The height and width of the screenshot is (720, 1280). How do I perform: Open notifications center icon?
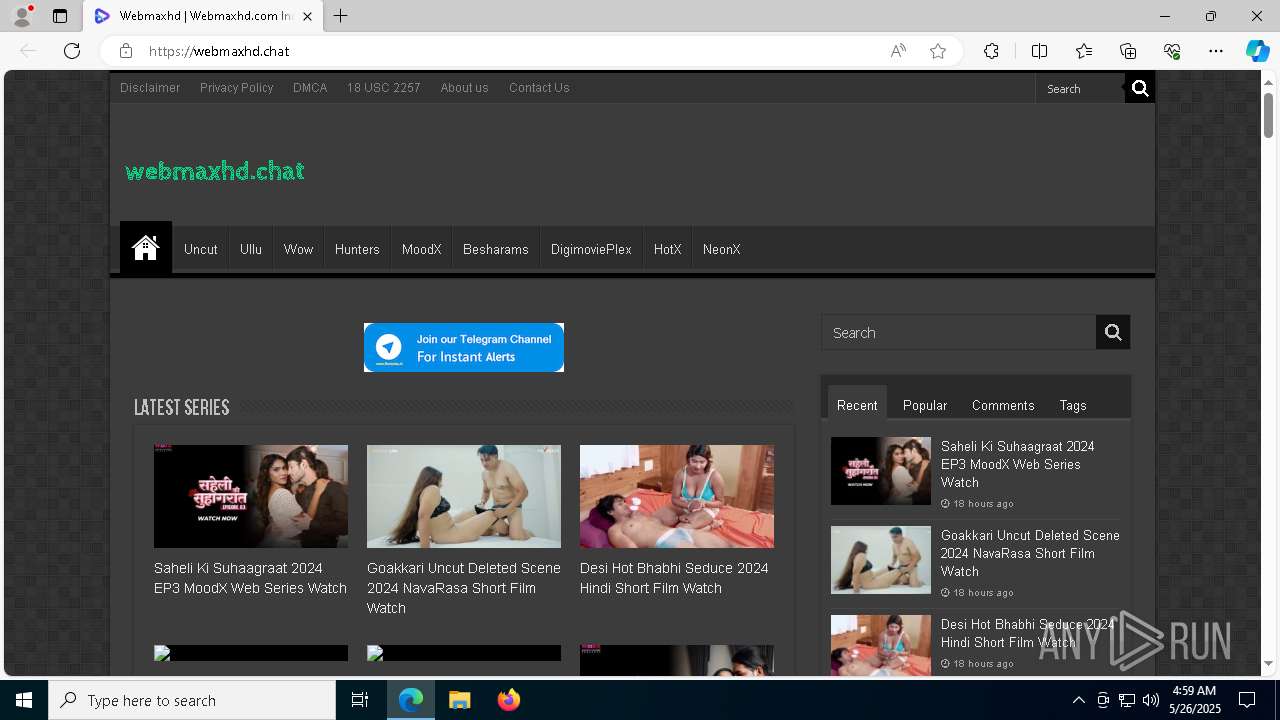coord(1247,700)
